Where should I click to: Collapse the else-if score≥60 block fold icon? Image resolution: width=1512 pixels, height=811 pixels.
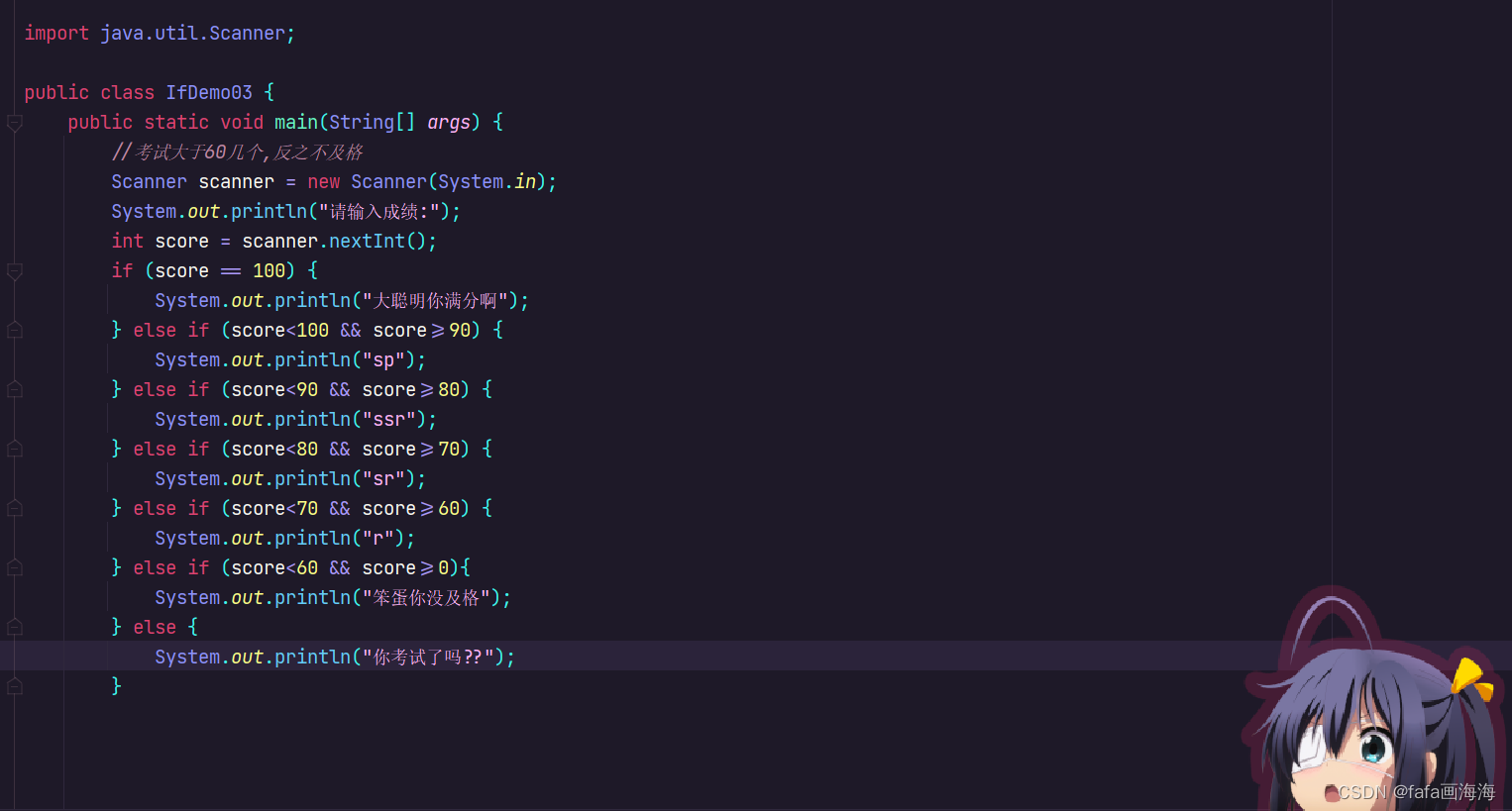[14, 508]
